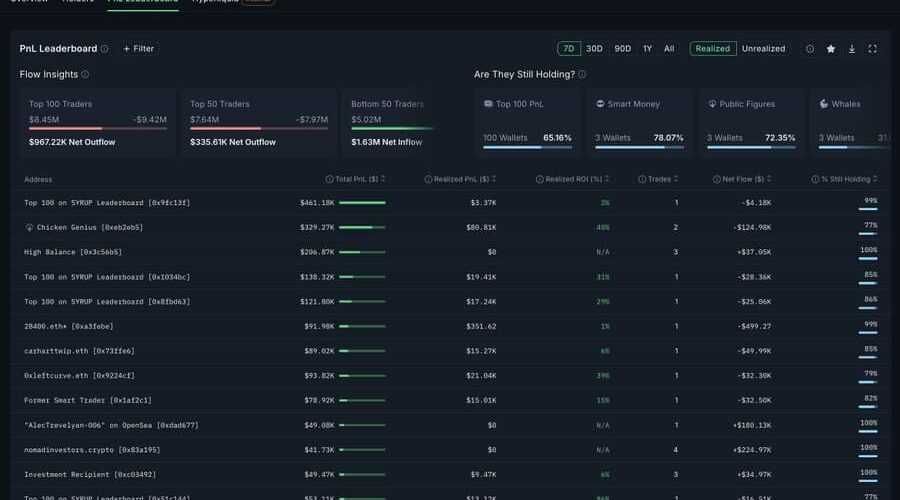Add a filter with the Filter button
The image size is (900, 500).
[138, 49]
